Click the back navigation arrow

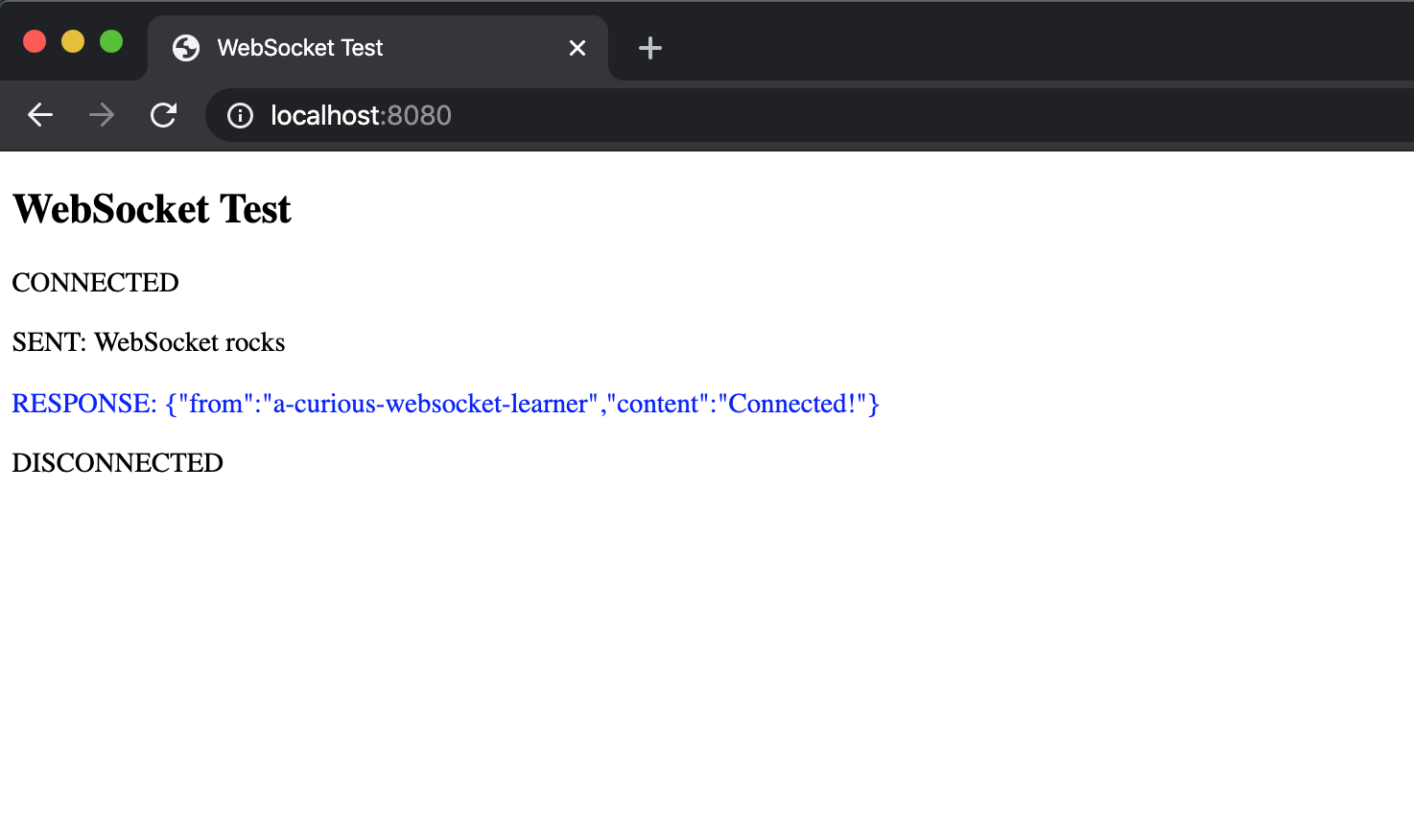pos(39,115)
